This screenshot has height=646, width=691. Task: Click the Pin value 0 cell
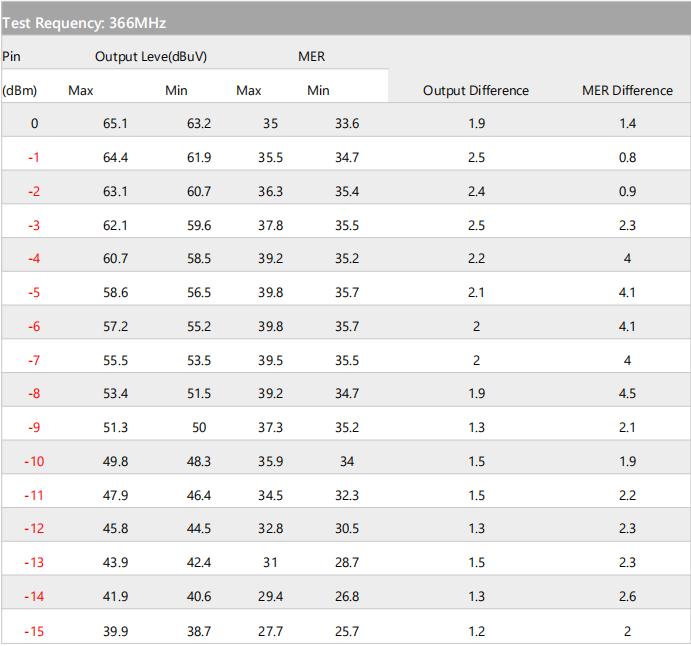[x=34, y=124]
